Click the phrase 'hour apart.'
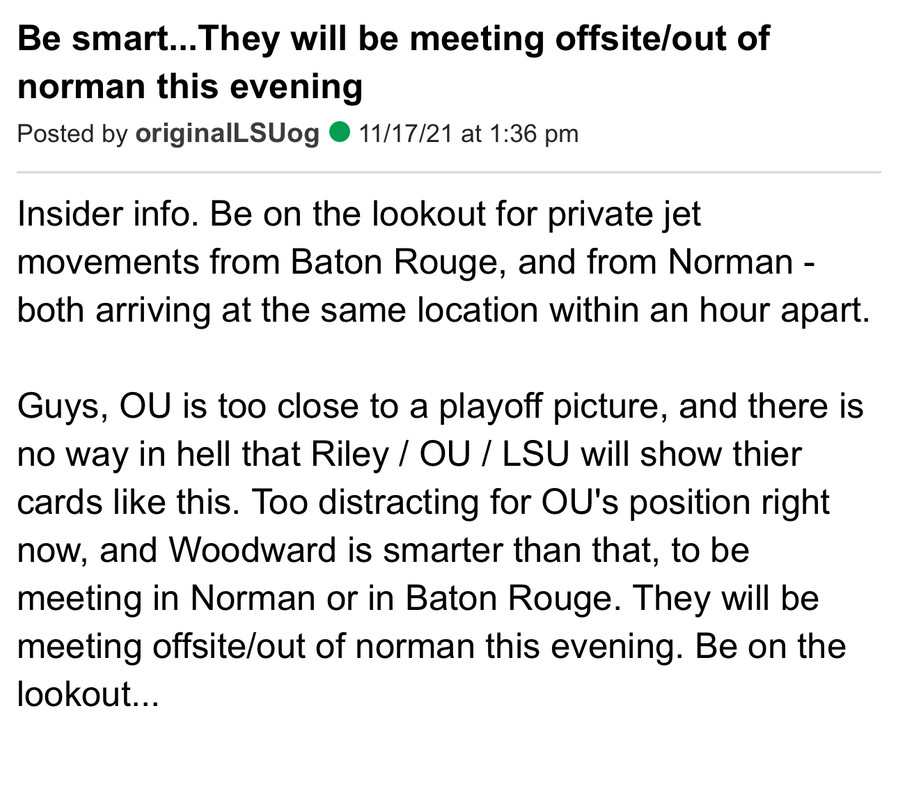Viewport: 898px width, 800px height. [784, 311]
